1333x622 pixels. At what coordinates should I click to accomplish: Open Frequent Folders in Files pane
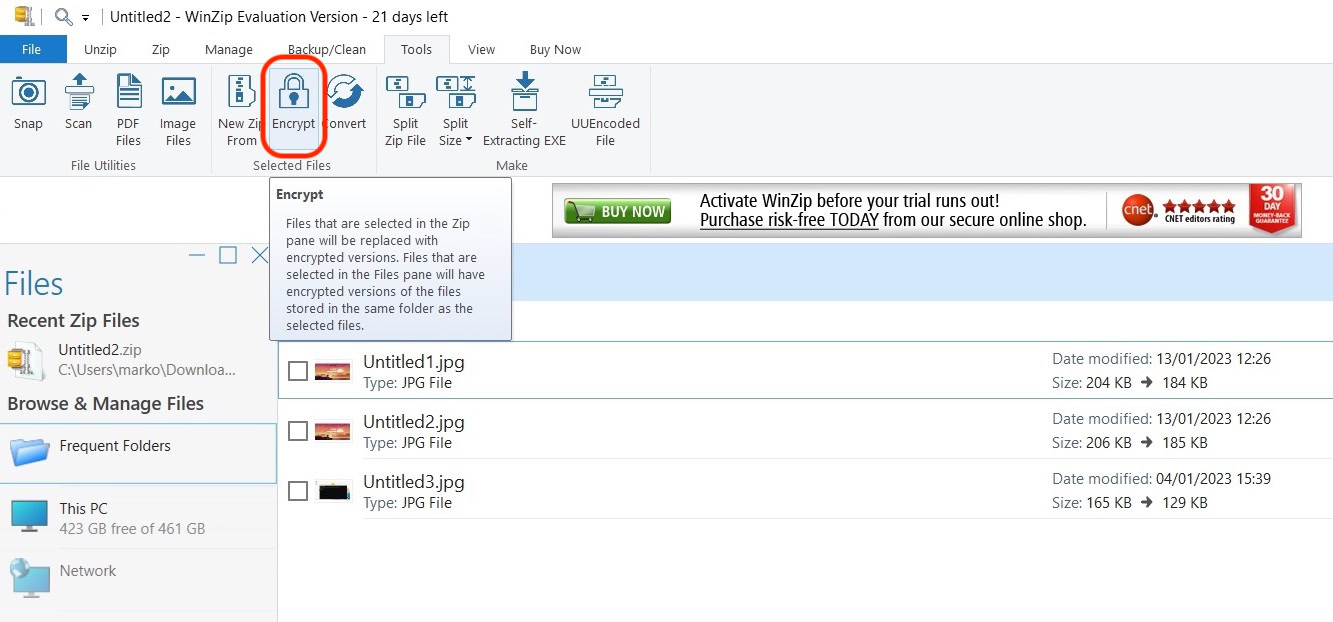[x=138, y=453]
